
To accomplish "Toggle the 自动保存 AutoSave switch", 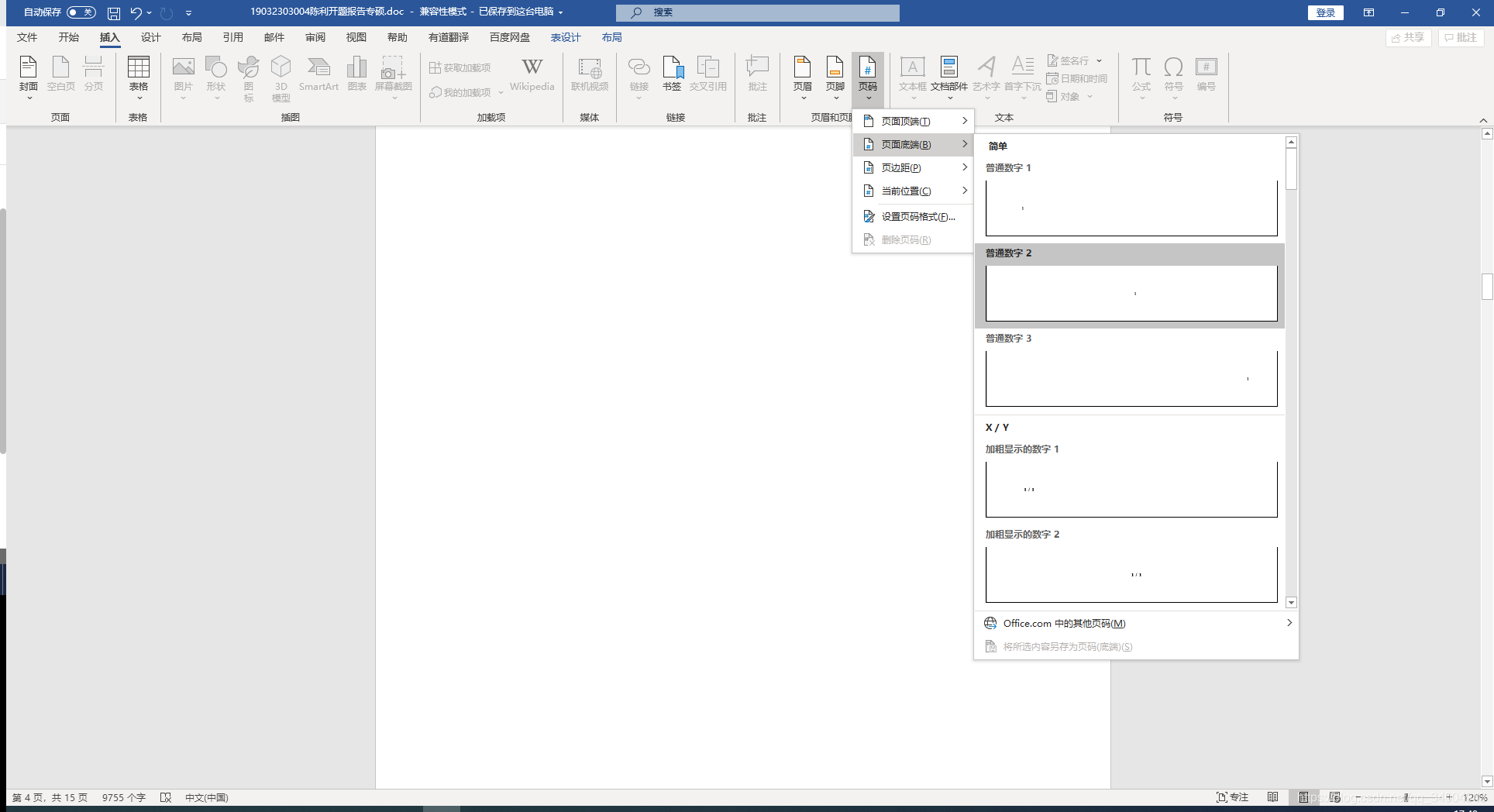I will [81, 12].
